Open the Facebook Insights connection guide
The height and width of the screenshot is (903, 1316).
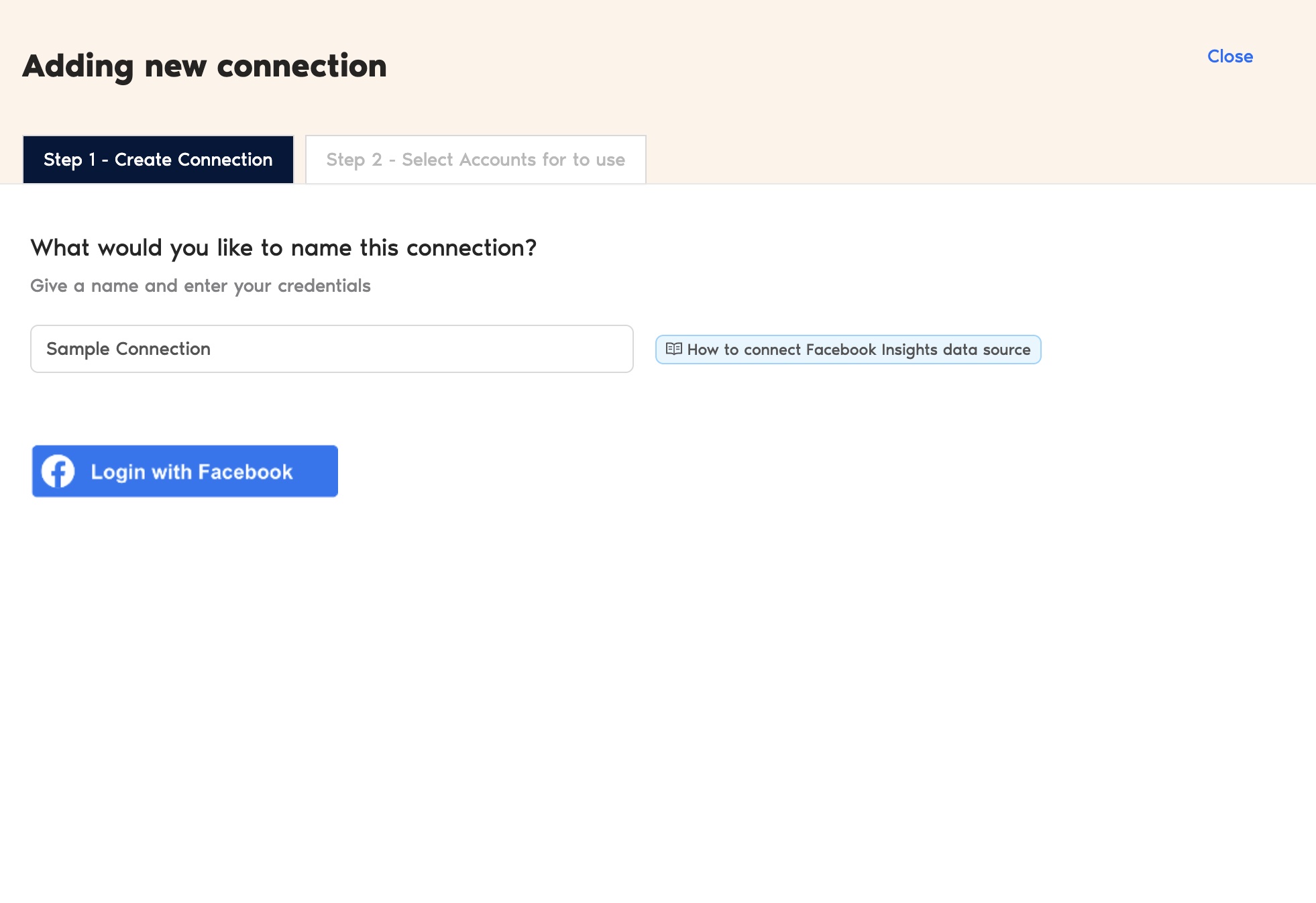pos(848,350)
